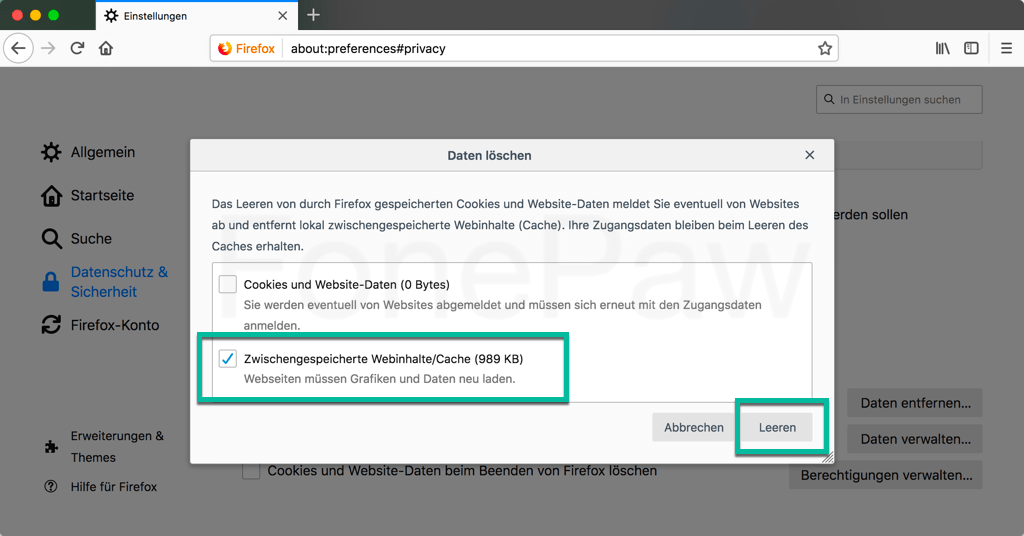Click the forward navigation arrow
Viewport: 1024px width, 536px height.
coord(48,48)
